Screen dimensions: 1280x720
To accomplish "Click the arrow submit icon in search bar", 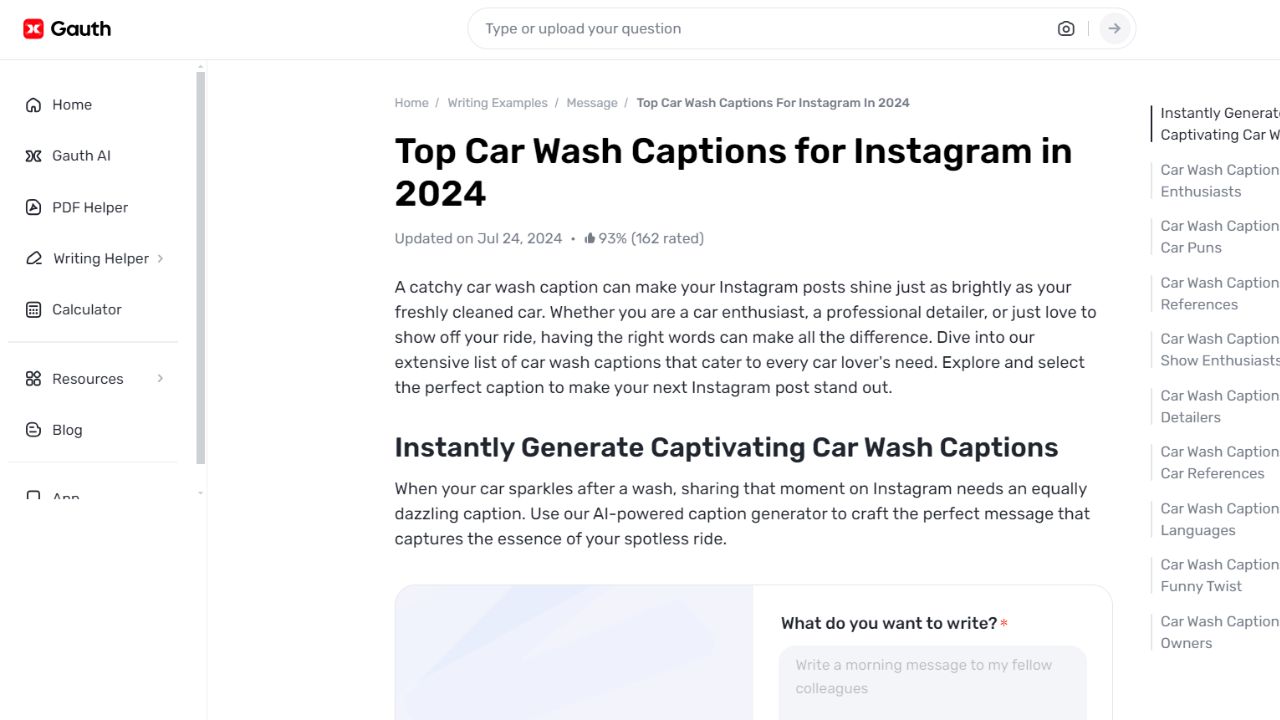I will (1113, 28).
